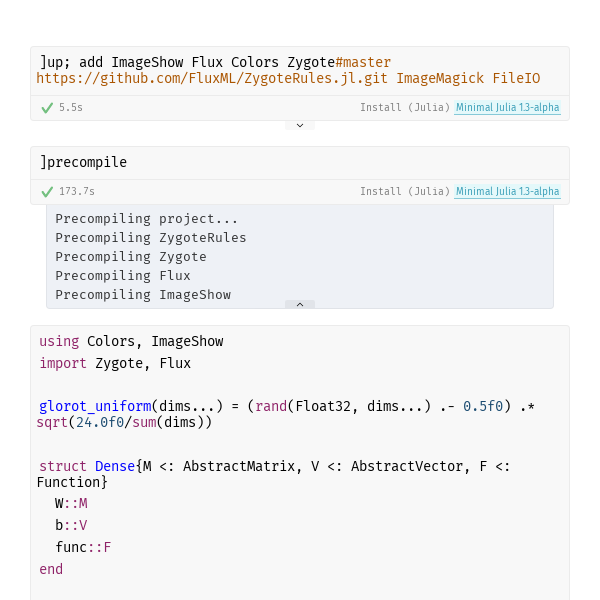This screenshot has width=600, height=600.
Task: Click Install (Julia) label in precompile cell
Action: click(x=405, y=191)
